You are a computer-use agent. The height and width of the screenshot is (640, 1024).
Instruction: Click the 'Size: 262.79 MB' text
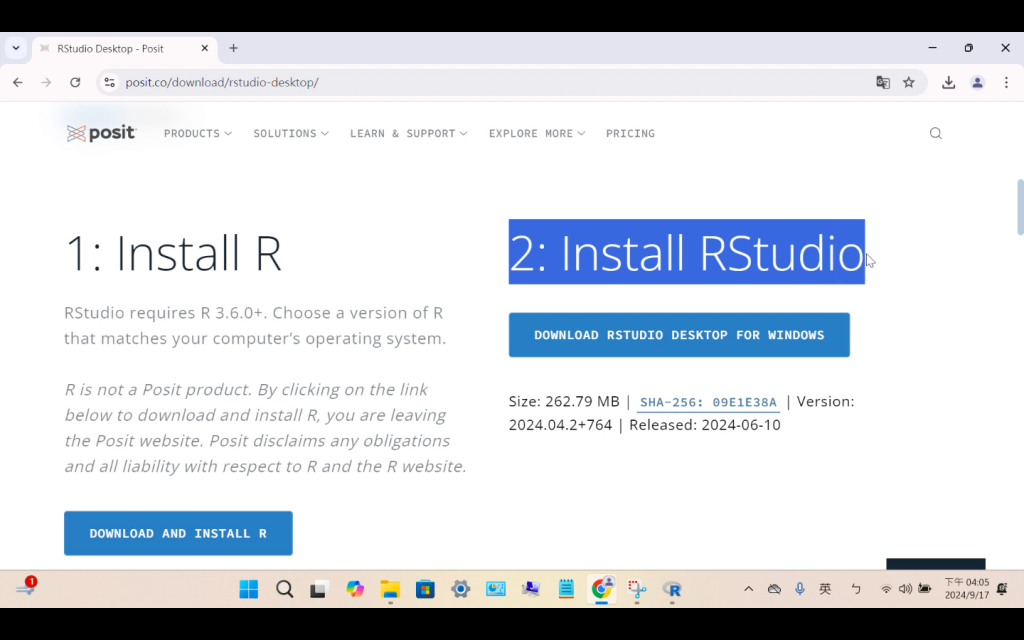click(x=564, y=402)
